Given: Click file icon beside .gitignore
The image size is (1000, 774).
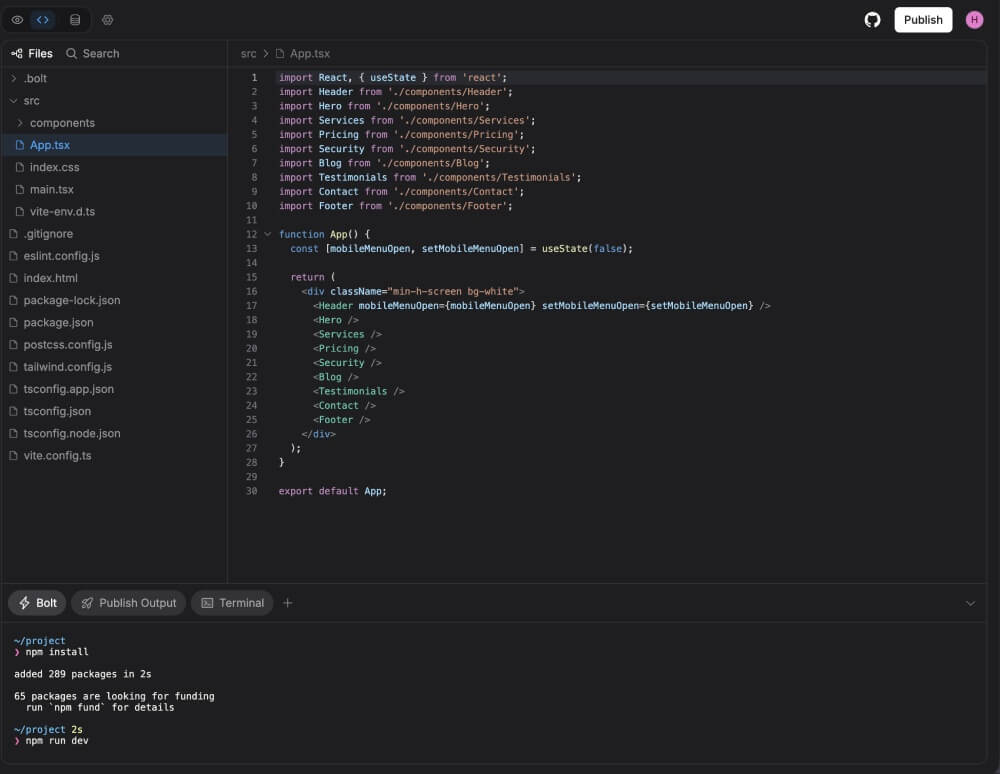Looking at the screenshot, I should click(13, 234).
